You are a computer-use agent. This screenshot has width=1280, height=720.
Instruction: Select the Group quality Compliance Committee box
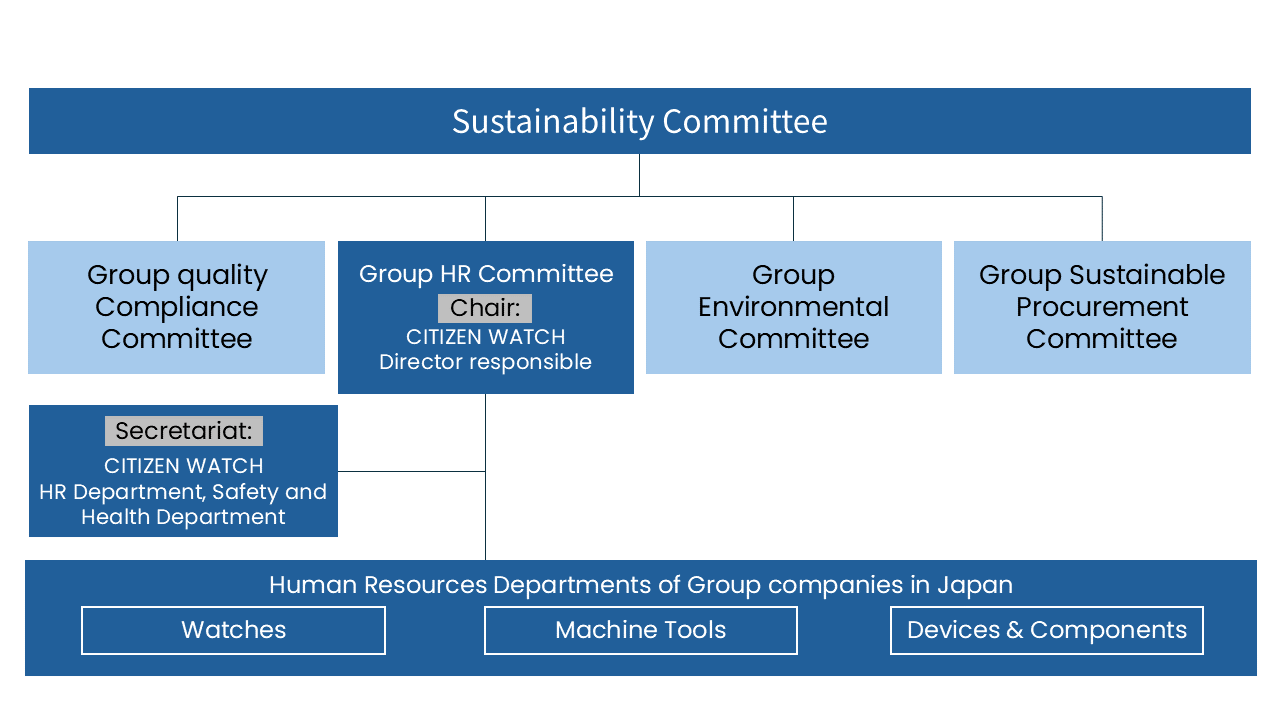176,307
